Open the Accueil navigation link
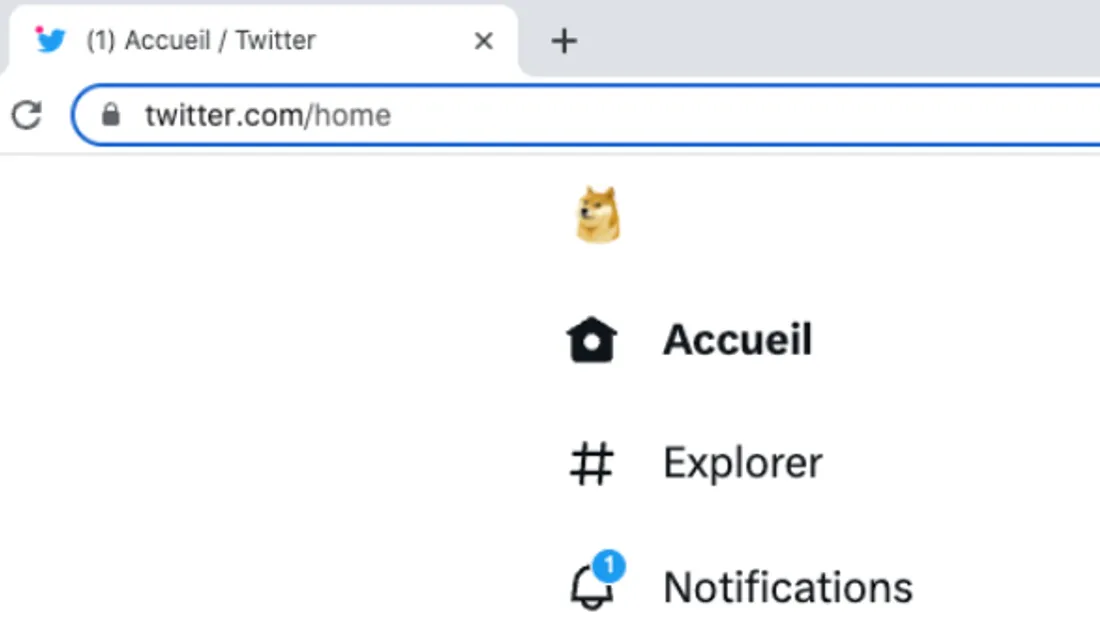The image size is (1100, 618). pos(737,339)
